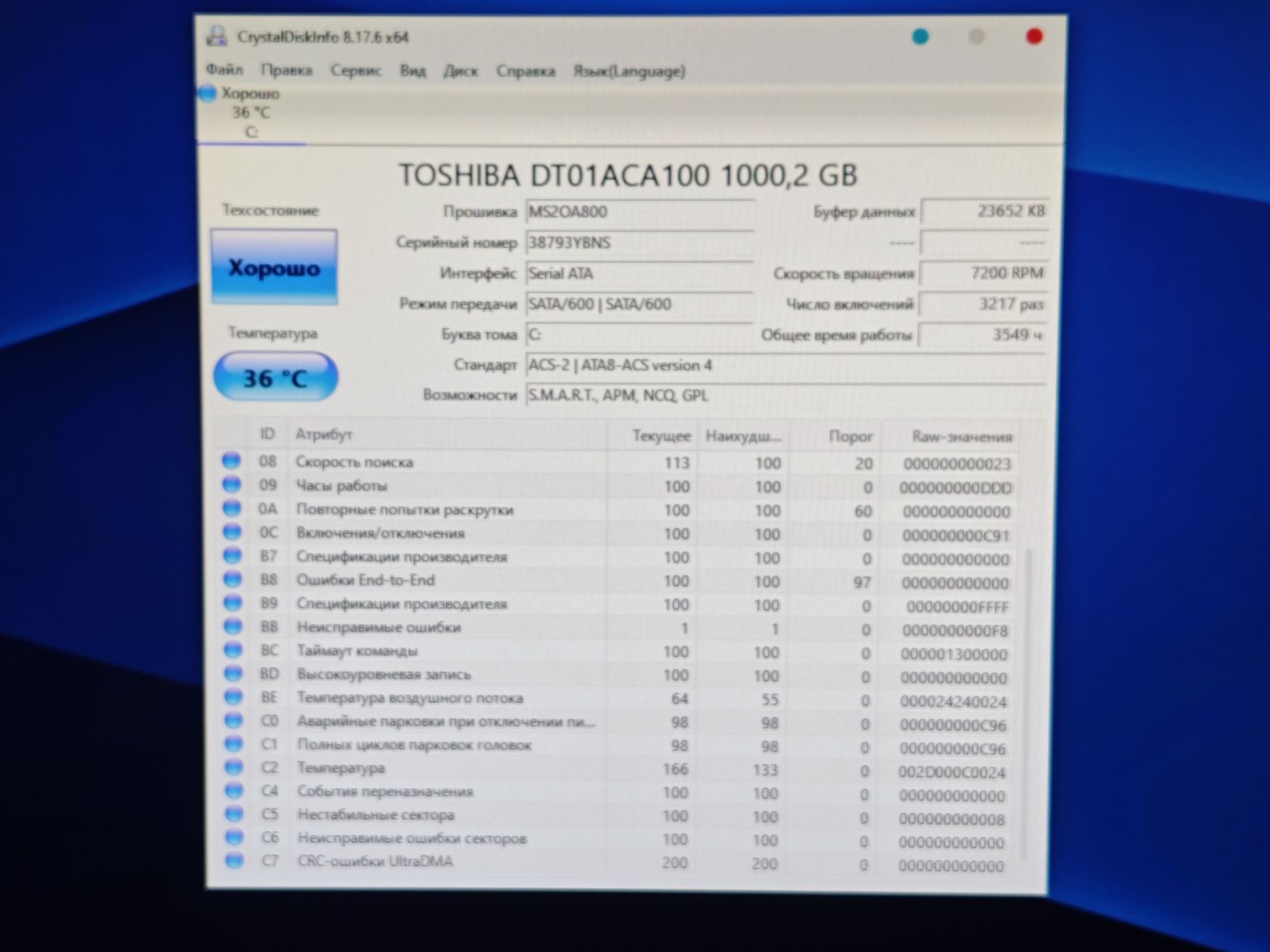Click status icon of row B8 Ошибки End-to-End
The height and width of the screenshot is (952, 1270).
click(232, 579)
